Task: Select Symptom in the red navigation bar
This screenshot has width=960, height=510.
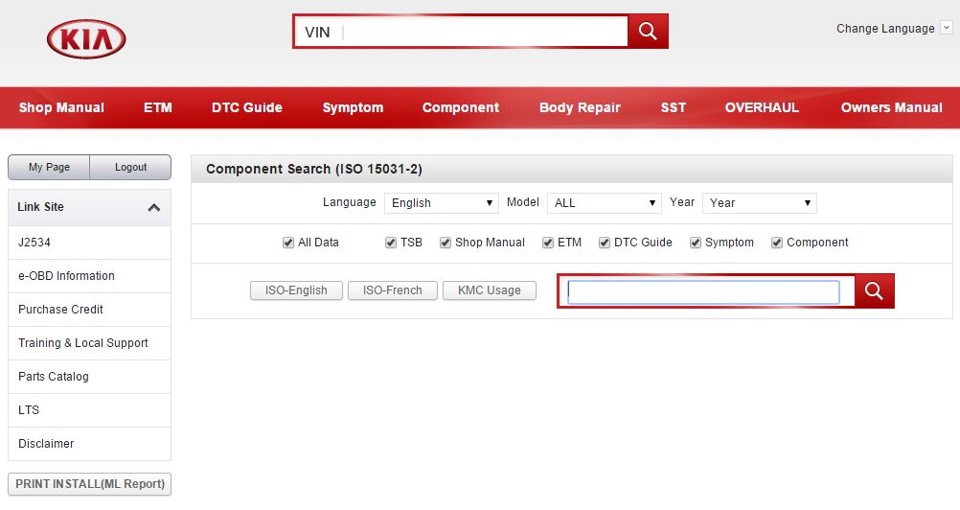Action: [x=353, y=108]
